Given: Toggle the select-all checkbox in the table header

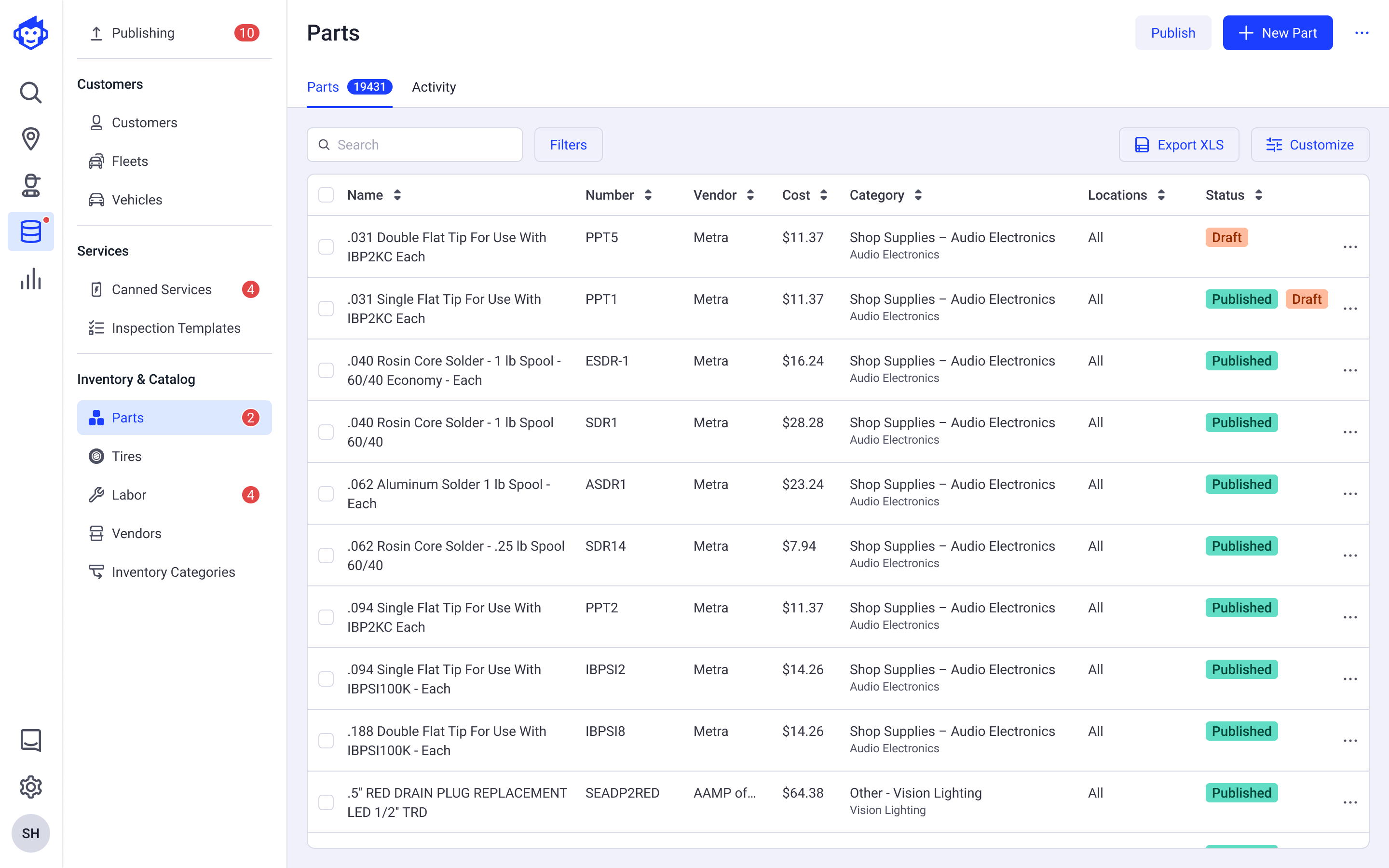Looking at the screenshot, I should [326, 195].
